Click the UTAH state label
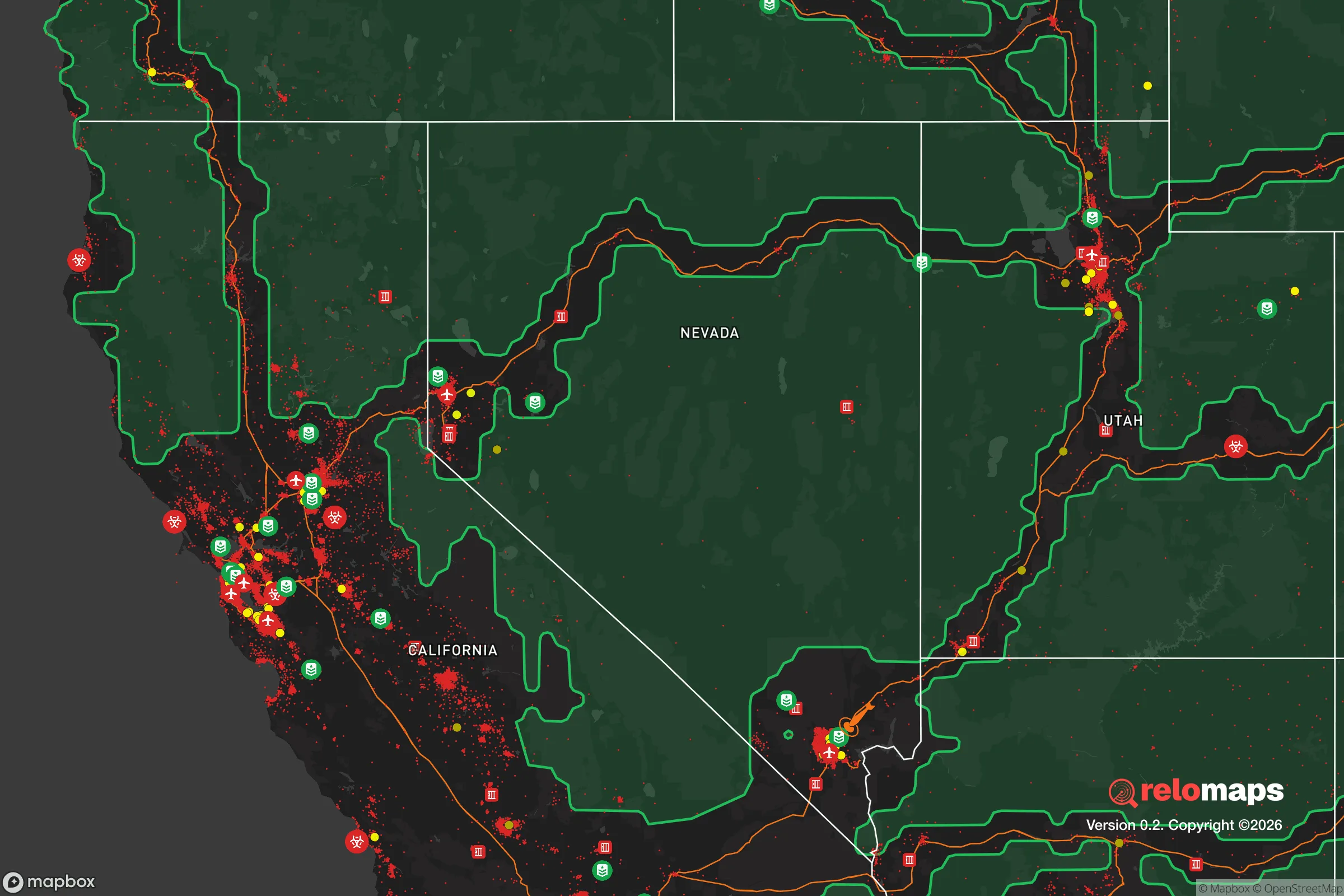This screenshot has width=1344, height=896. (1123, 421)
